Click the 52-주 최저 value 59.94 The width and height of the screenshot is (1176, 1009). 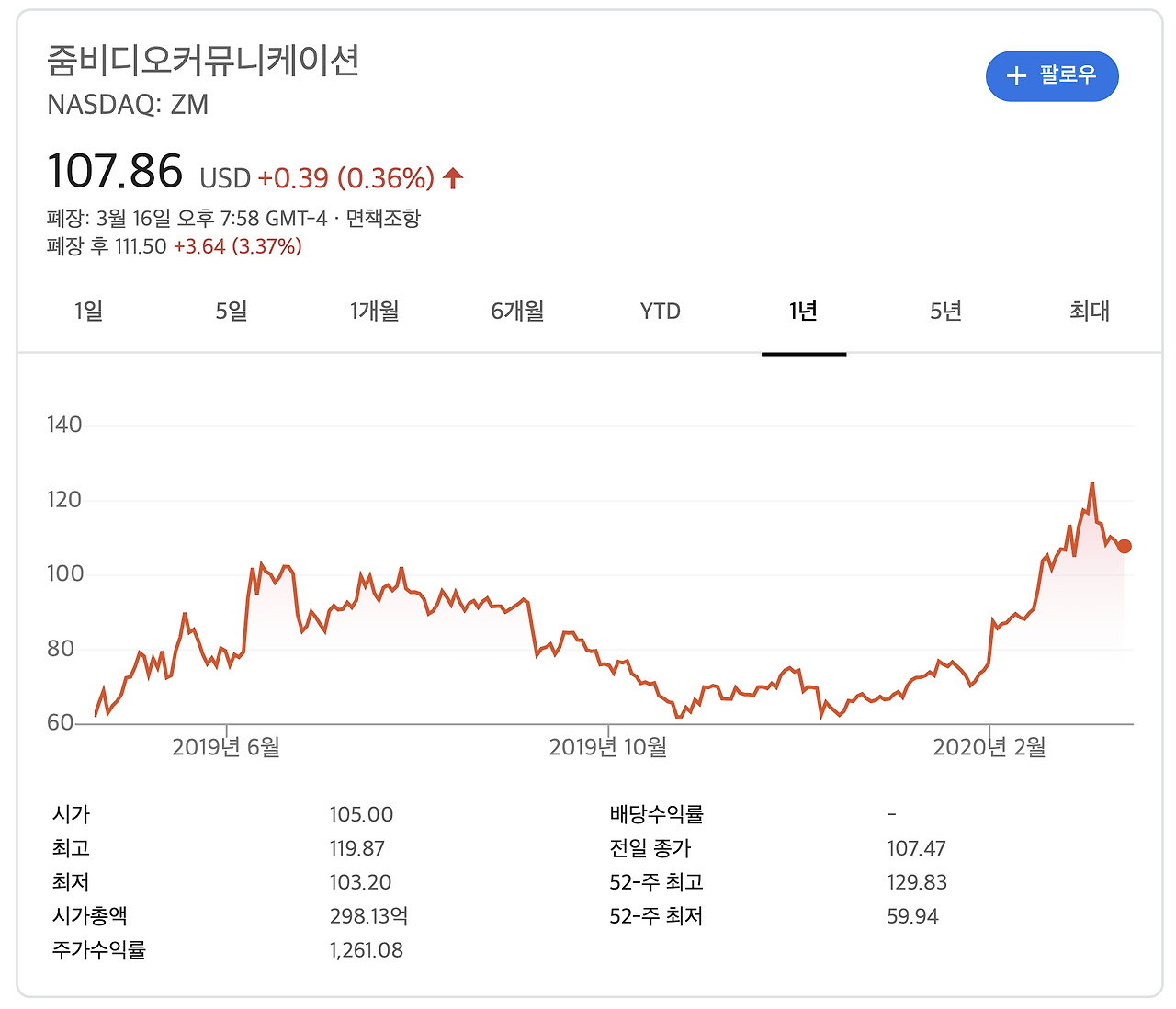tap(912, 916)
